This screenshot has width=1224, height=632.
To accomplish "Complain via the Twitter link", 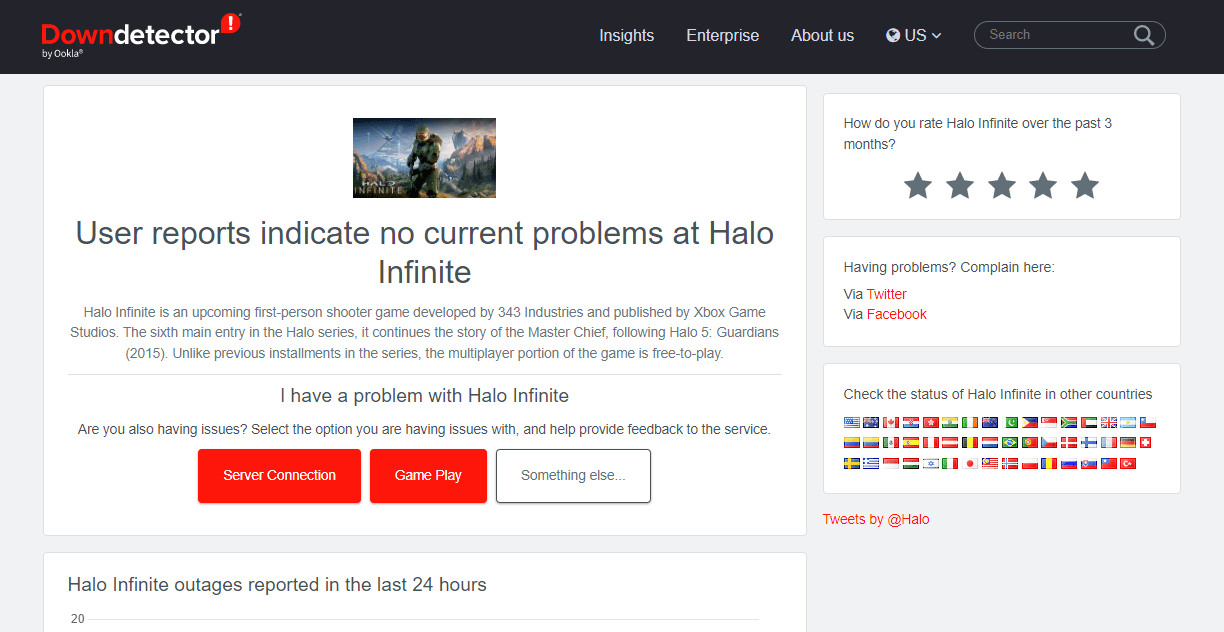I will pyautogui.click(x=888, y=293).
